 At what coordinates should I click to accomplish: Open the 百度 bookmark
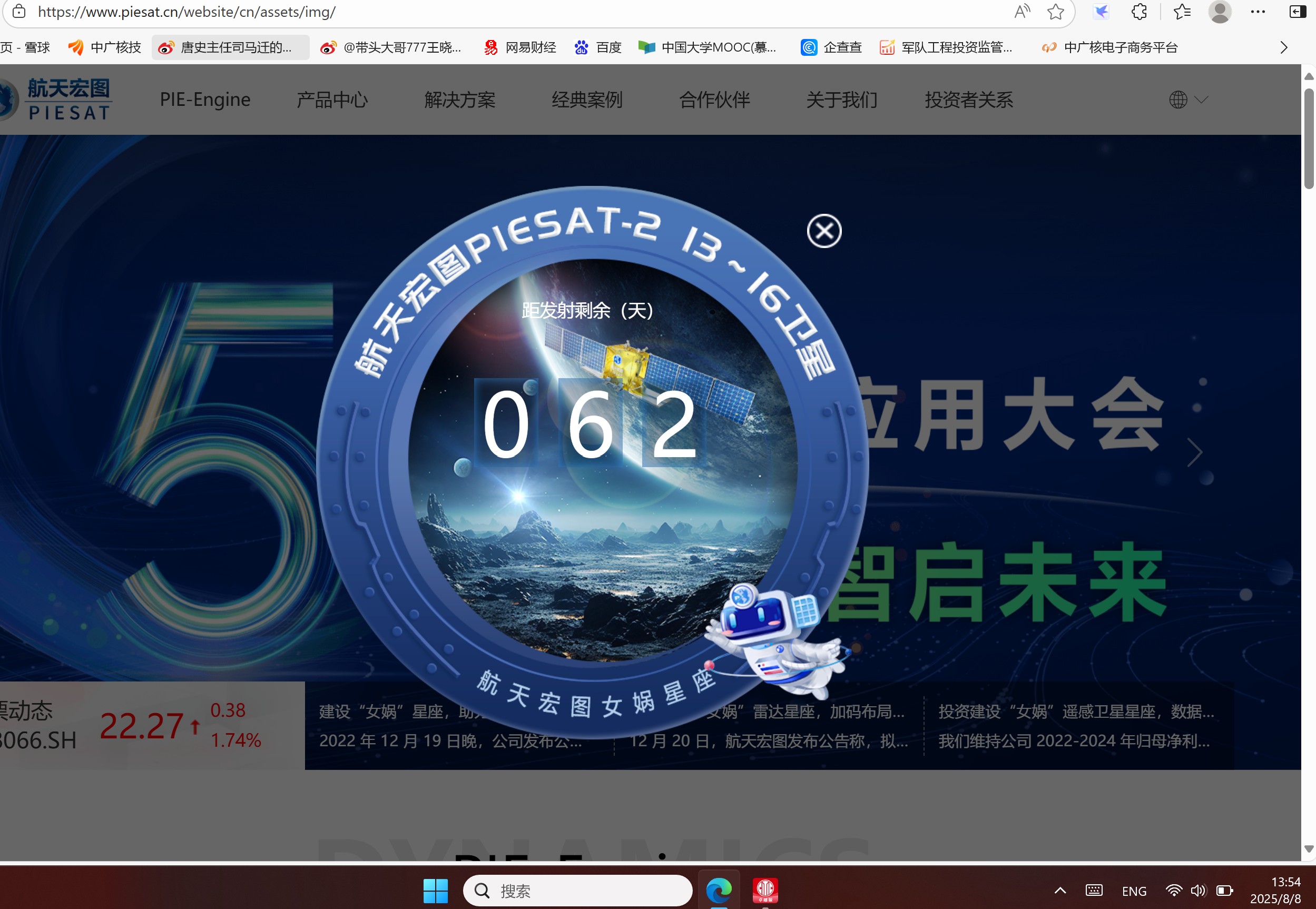(597, 47)
